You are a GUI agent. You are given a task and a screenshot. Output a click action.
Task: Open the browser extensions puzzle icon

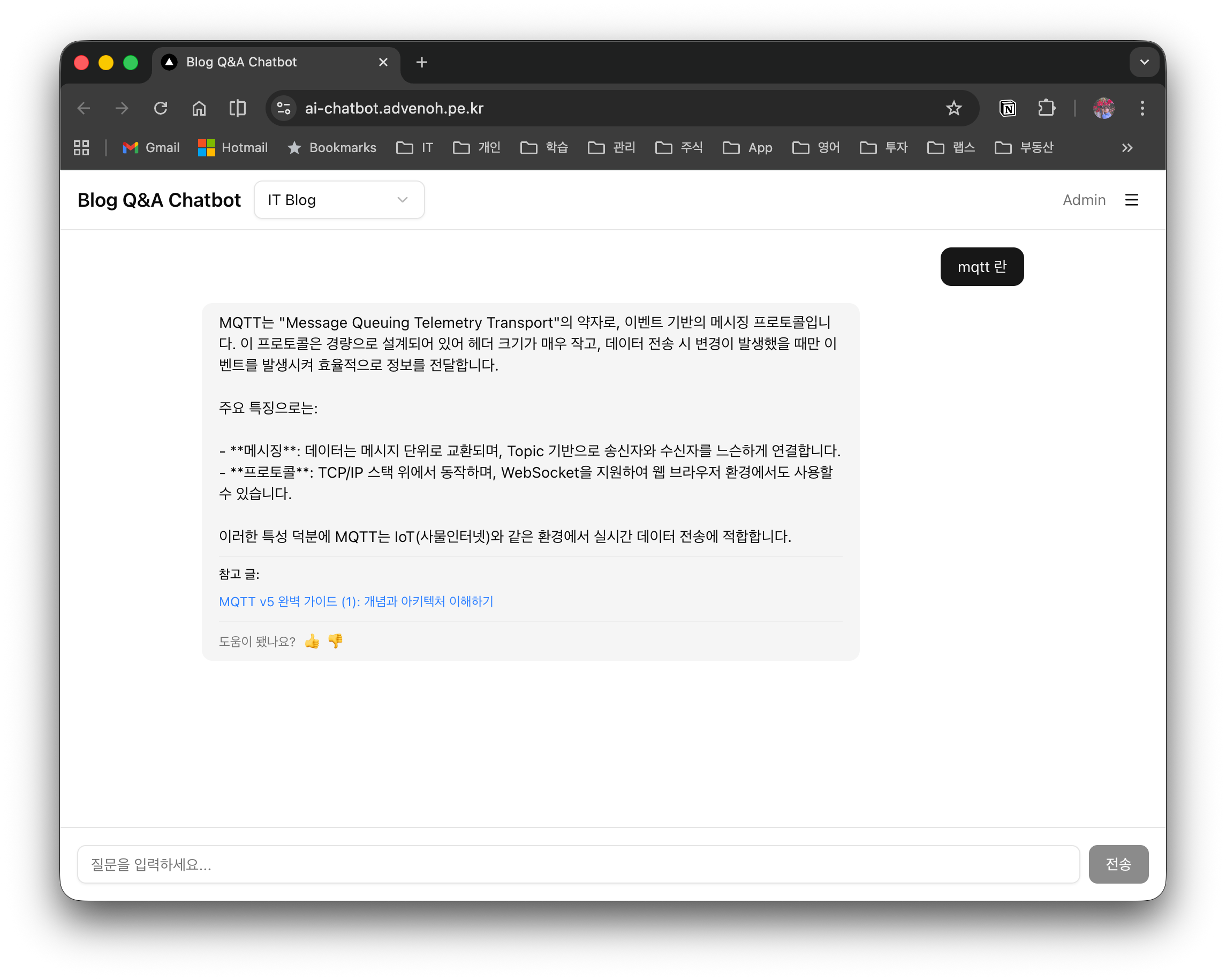1046,108
